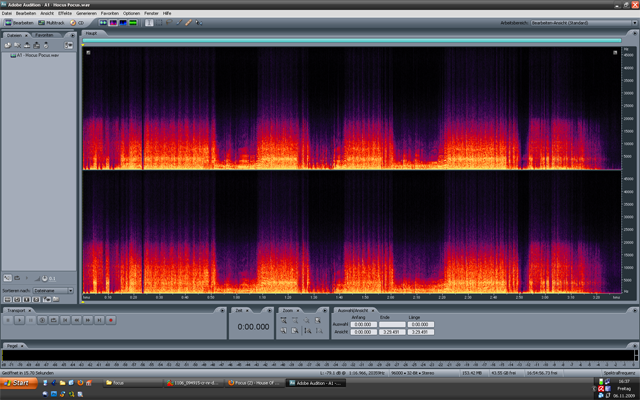Click the cyan horizontal zoom scrollbar
This screenshot has height=400, width=640.
[352, 41]
